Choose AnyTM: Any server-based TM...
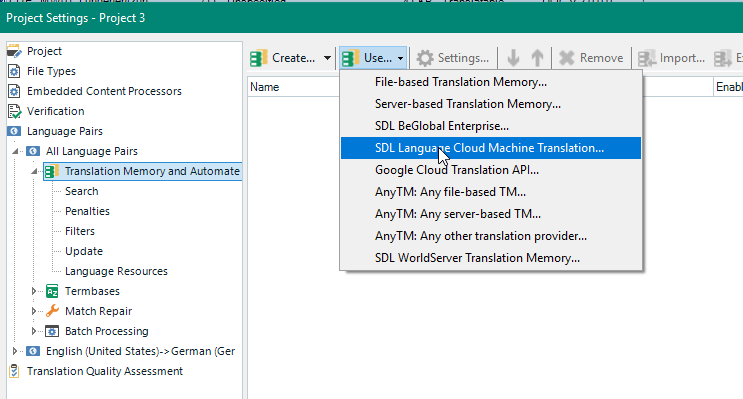Image resolution: width=743 pixels, height=399 pixels. tap(491, 214)
